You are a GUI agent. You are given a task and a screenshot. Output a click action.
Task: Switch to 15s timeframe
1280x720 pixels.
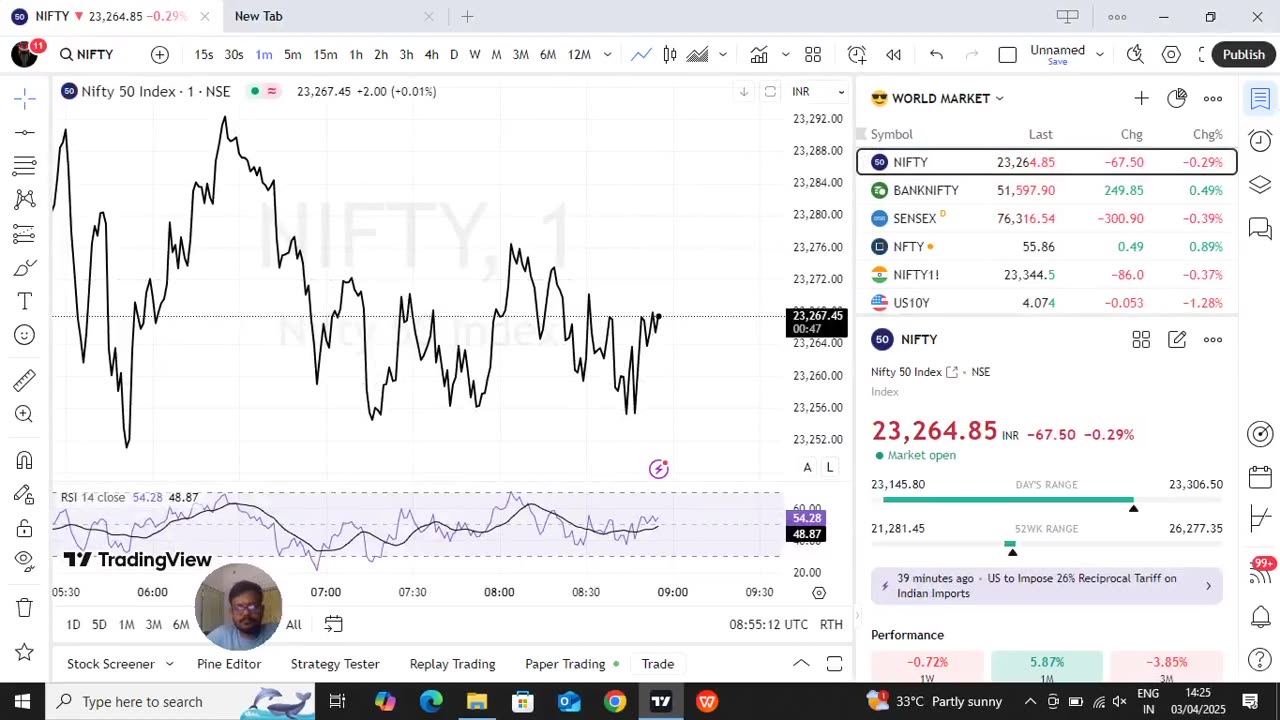coord(204,54)
